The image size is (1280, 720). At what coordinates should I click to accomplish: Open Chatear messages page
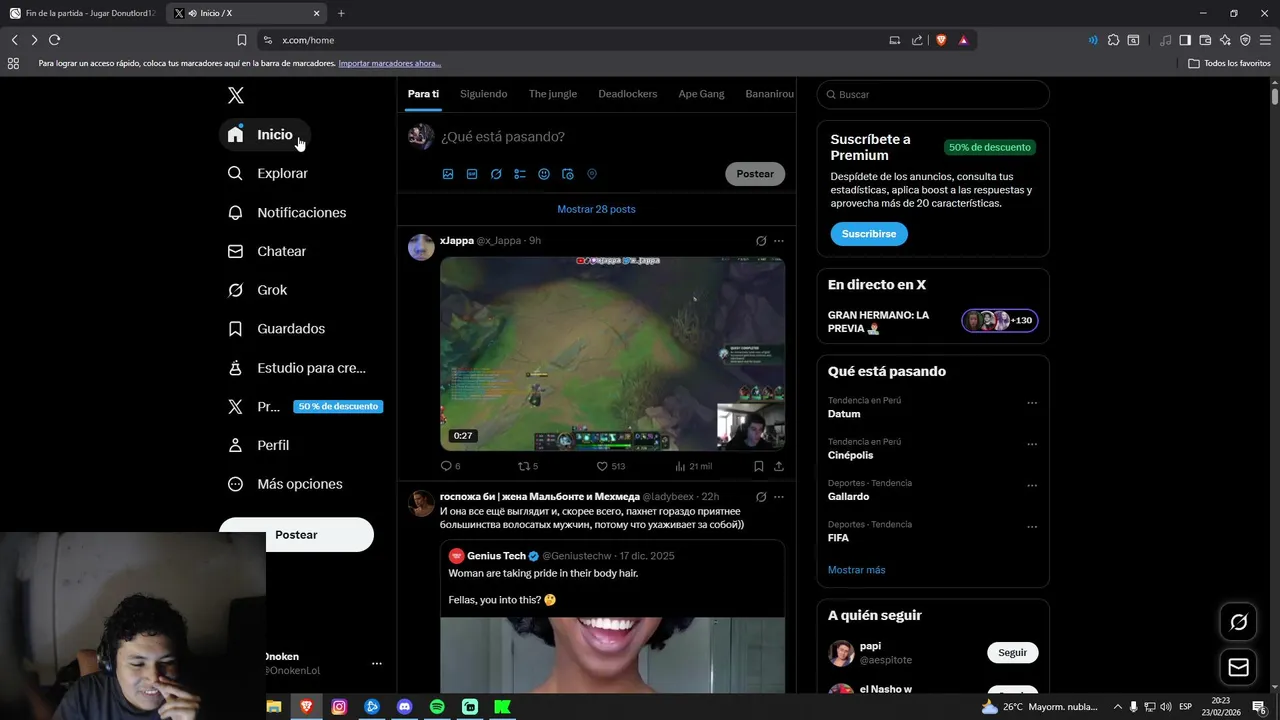266,251
